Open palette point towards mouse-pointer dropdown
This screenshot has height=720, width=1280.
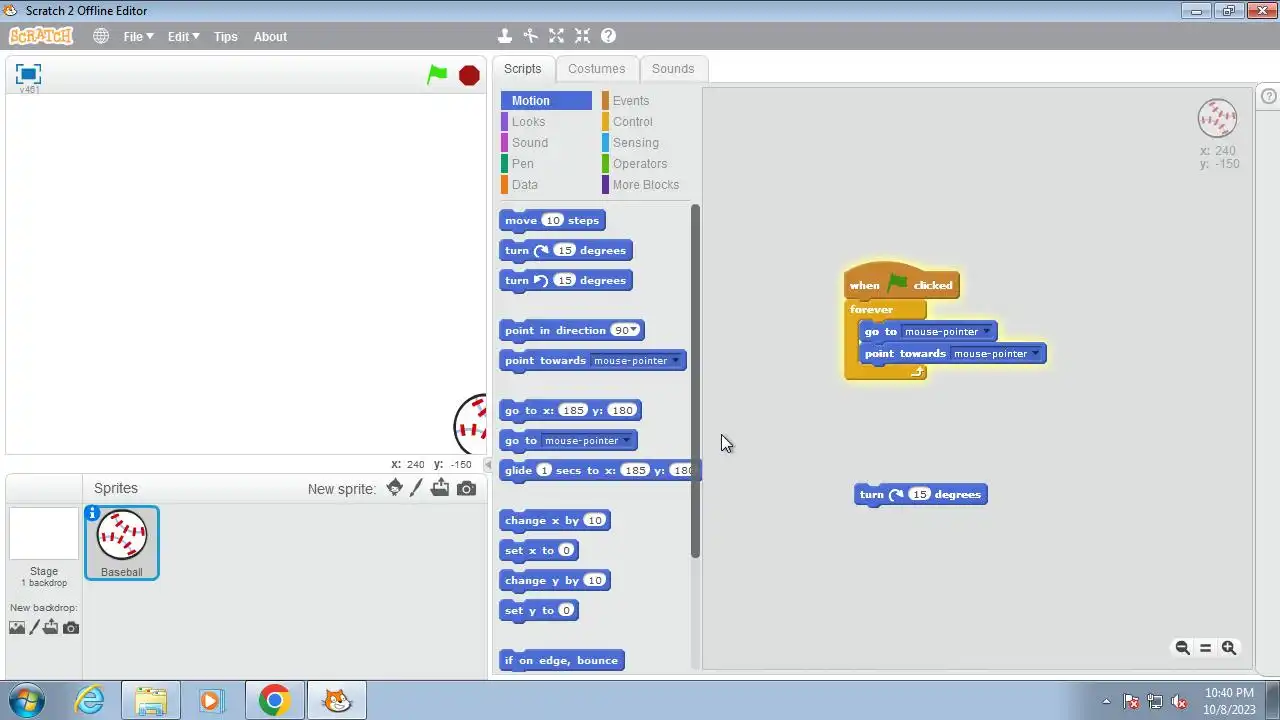(x=676, y=361)
